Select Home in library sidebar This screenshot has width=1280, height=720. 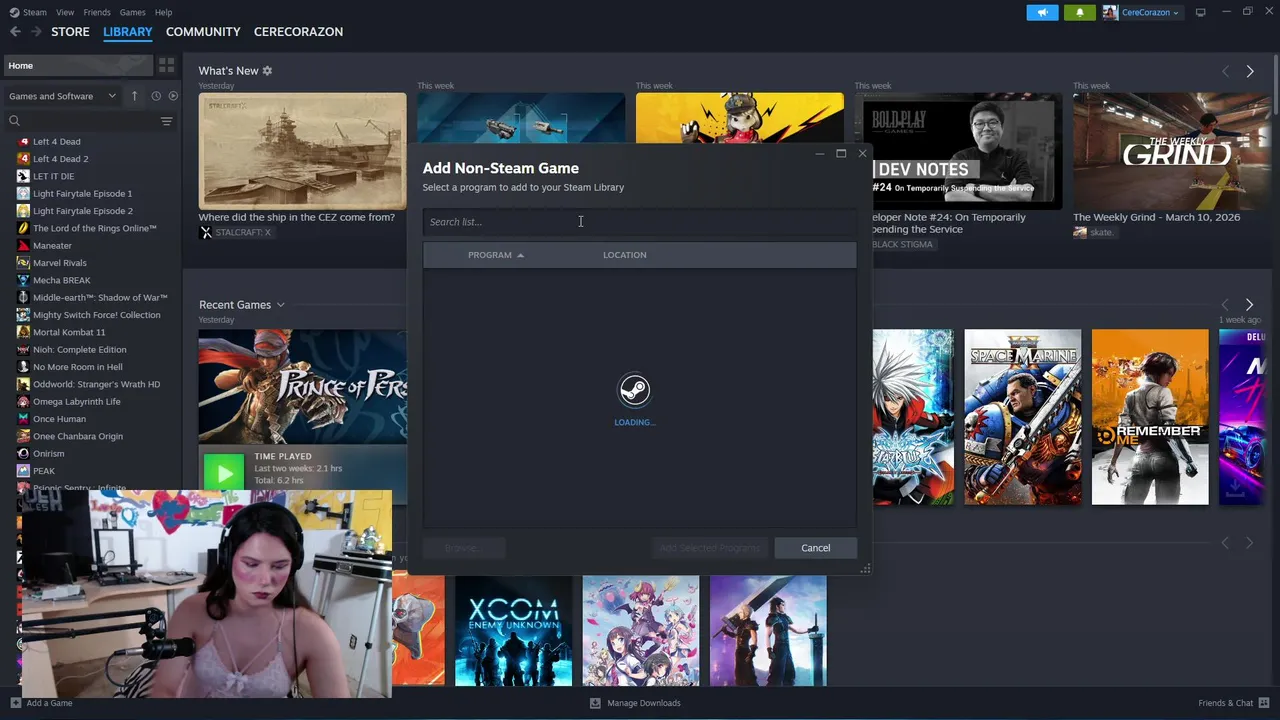pos(78,66)
